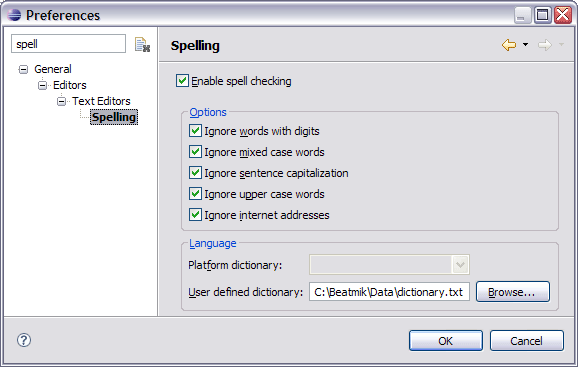This screenshot has height=367, width=578.
Task: Maximize the Preferences window
Action: pyautogui.click(x=542, y=15)
